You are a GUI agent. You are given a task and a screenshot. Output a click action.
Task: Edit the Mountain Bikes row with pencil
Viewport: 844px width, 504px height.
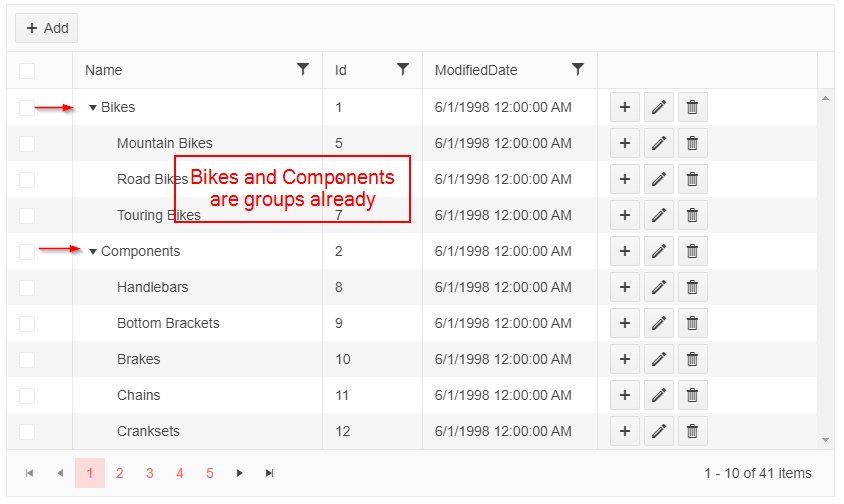coord(658,143)
